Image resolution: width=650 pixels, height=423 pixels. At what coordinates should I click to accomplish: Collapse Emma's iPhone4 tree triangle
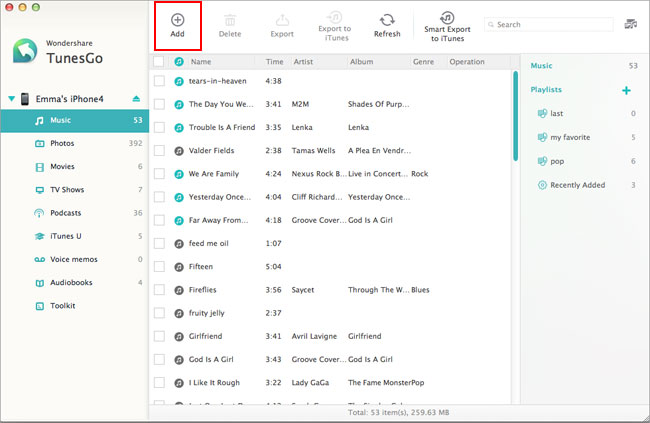[12, 99]
